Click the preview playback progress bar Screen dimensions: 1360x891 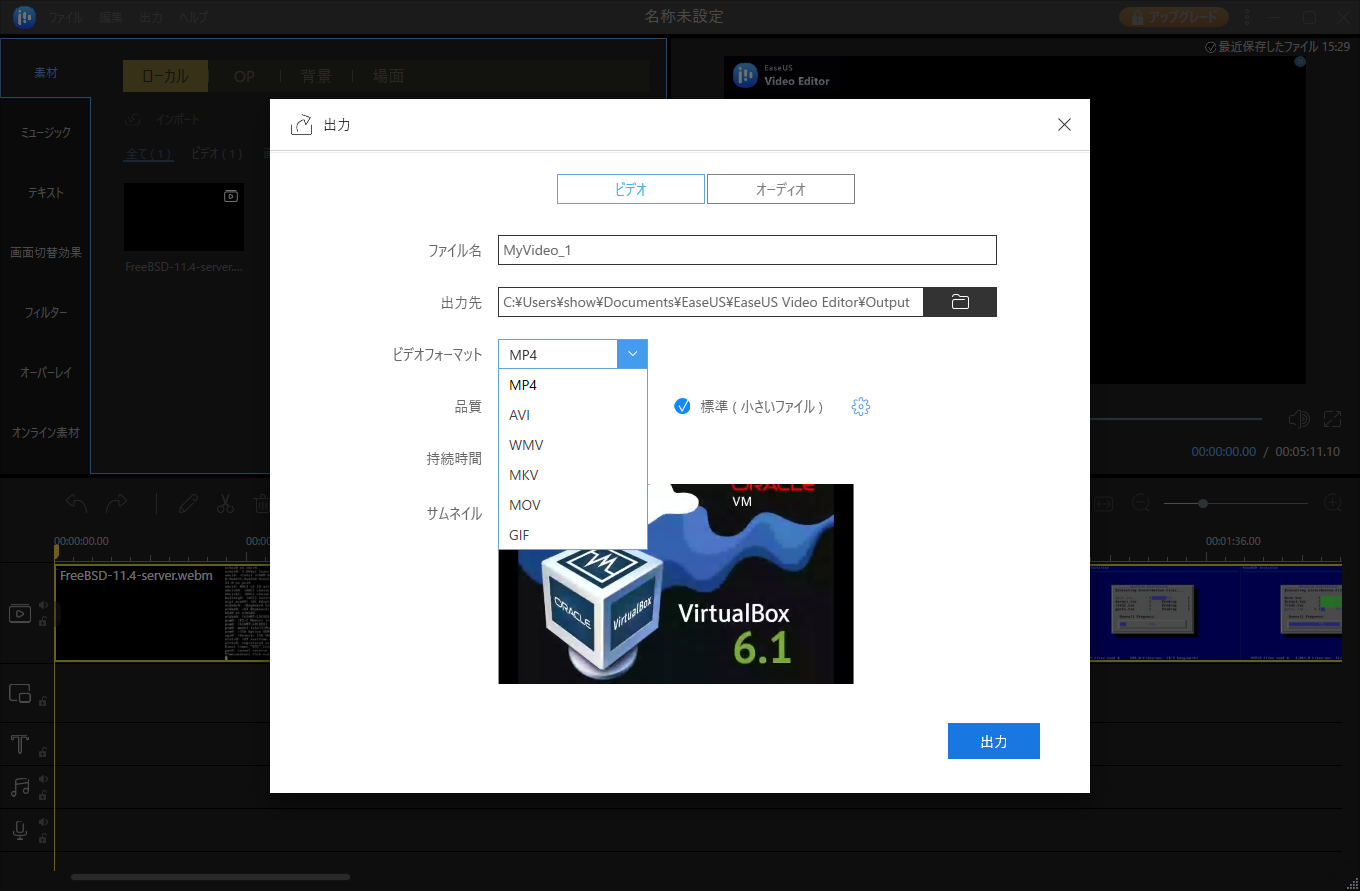click(x=1176, y=419)
